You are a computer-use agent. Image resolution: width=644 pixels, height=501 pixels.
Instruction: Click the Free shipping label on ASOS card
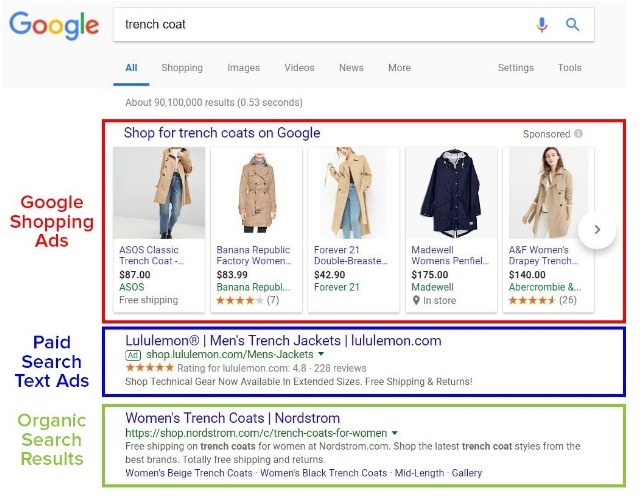(149, 300)
